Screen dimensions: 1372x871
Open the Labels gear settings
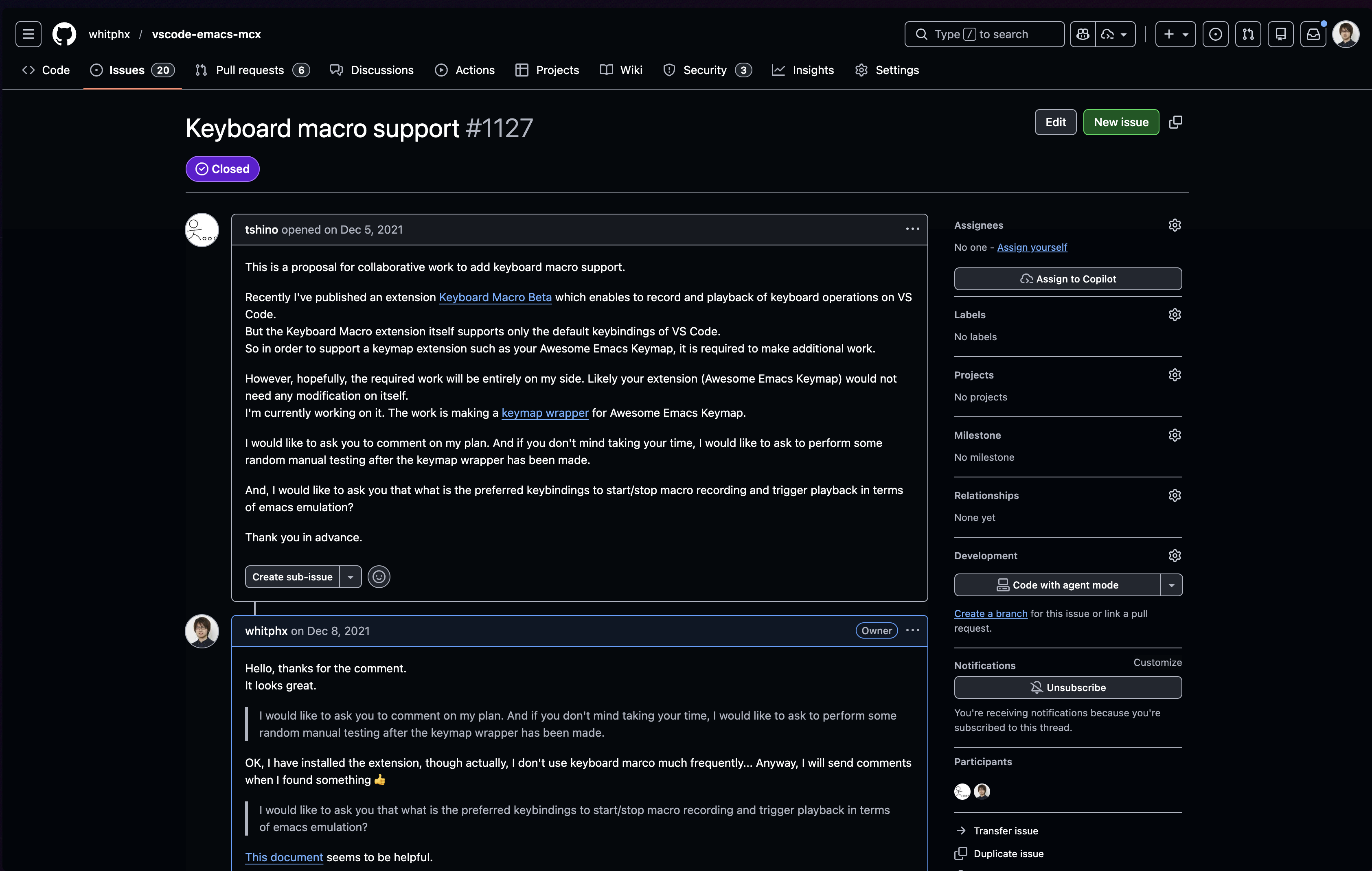1174,315
